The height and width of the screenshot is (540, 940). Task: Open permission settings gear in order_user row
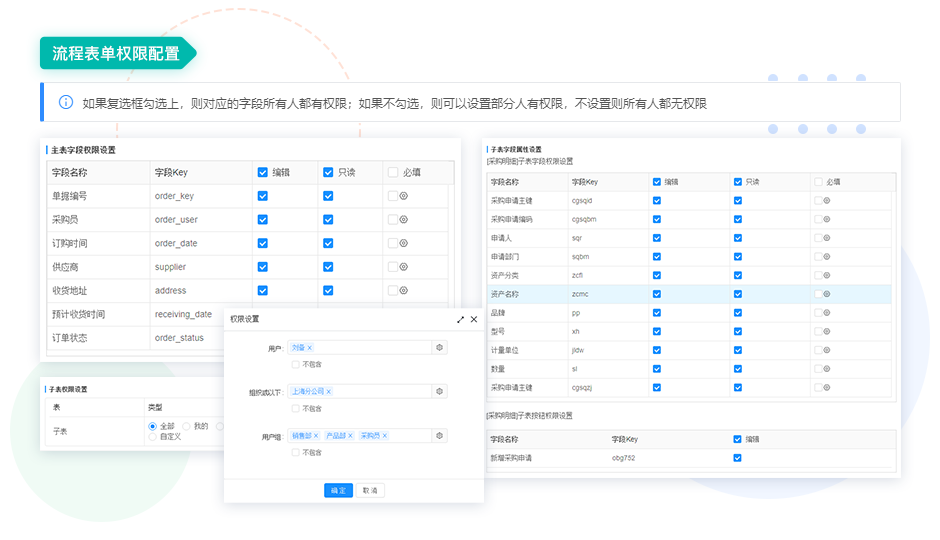click(x=403, y=219)
